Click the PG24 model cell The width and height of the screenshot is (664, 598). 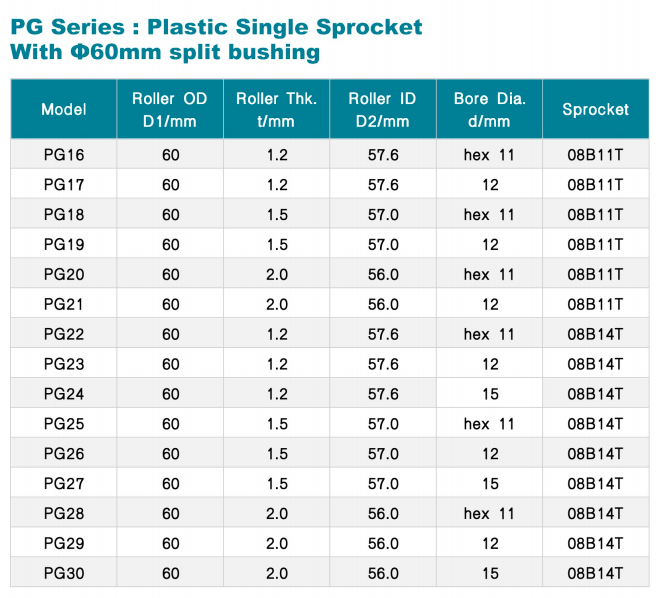click(64, 394)
